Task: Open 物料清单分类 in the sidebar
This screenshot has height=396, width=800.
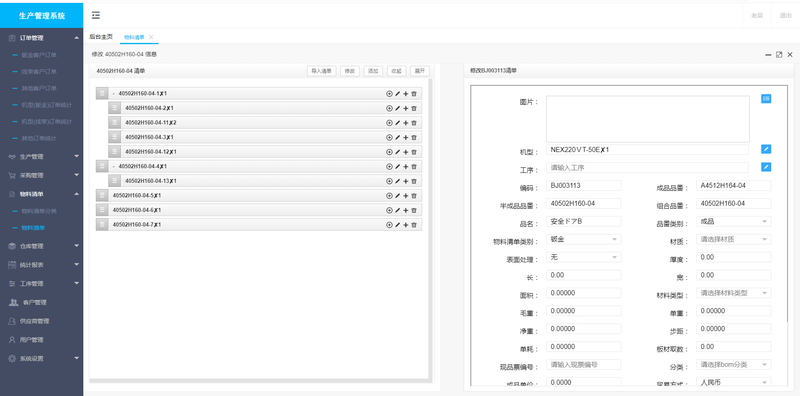Action: (x=39, y=211)
